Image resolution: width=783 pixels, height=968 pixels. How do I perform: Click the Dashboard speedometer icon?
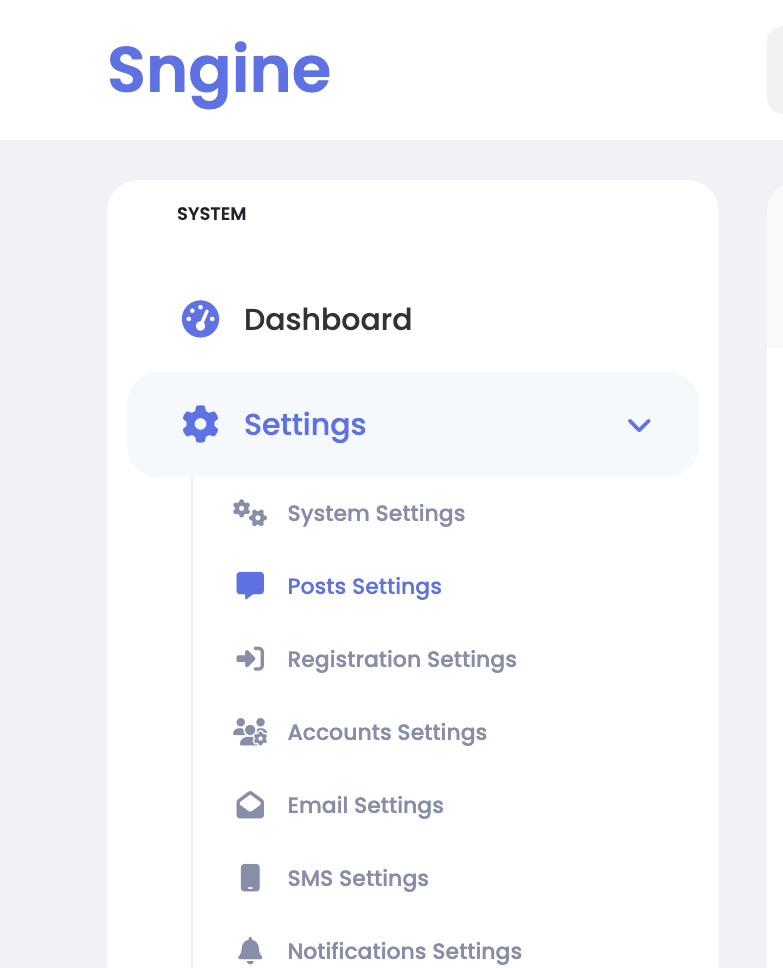click(200, 319)
